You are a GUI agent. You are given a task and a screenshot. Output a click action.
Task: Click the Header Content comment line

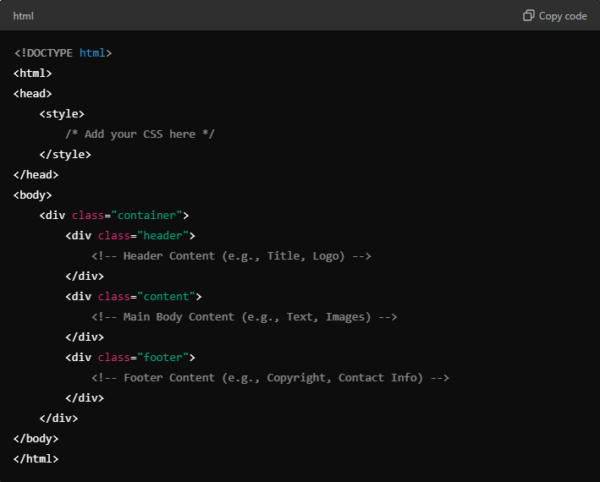point(231,256)
